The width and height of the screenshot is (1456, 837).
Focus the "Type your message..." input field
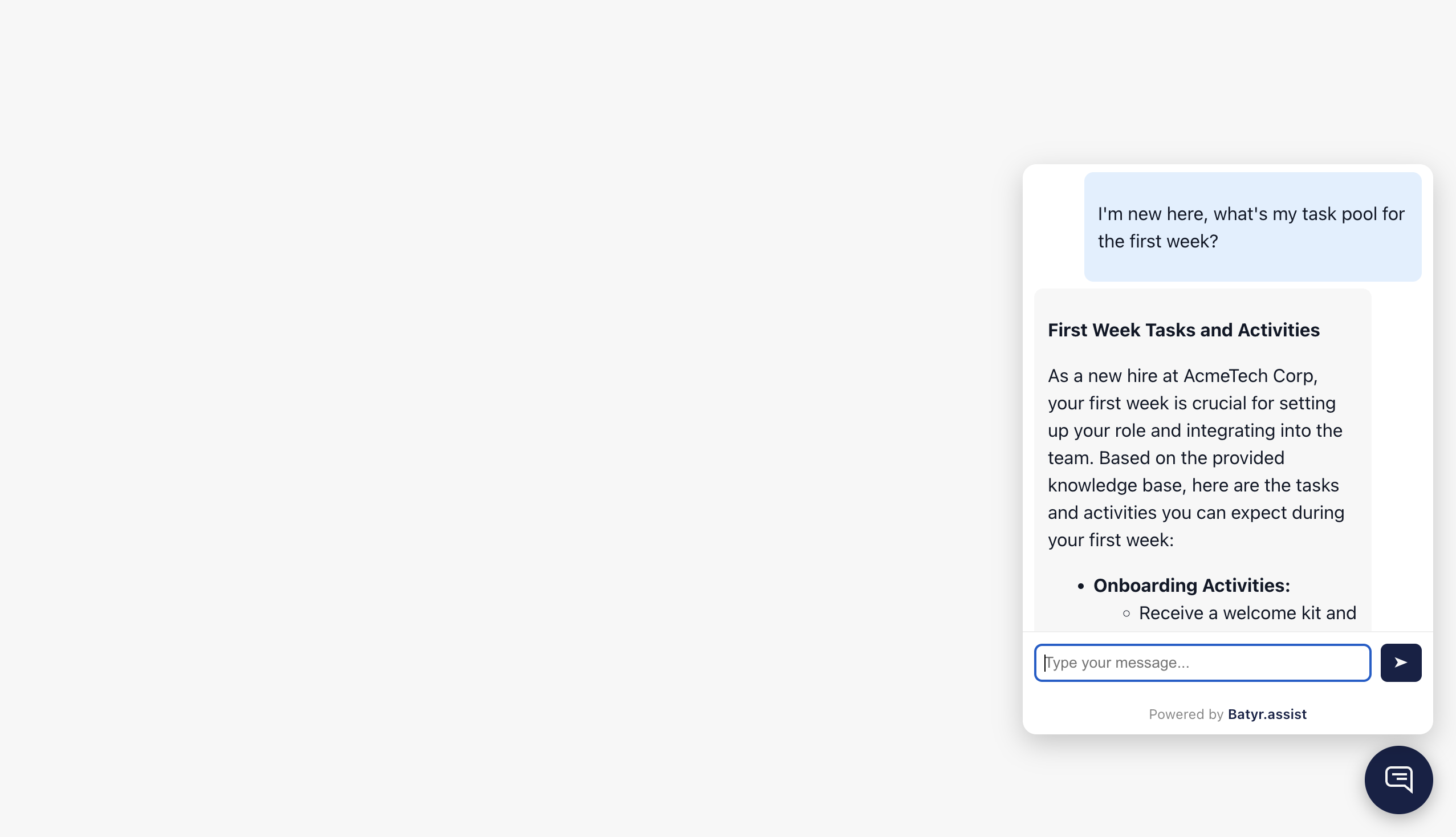pyautogui.click(x=1202, y=663)
